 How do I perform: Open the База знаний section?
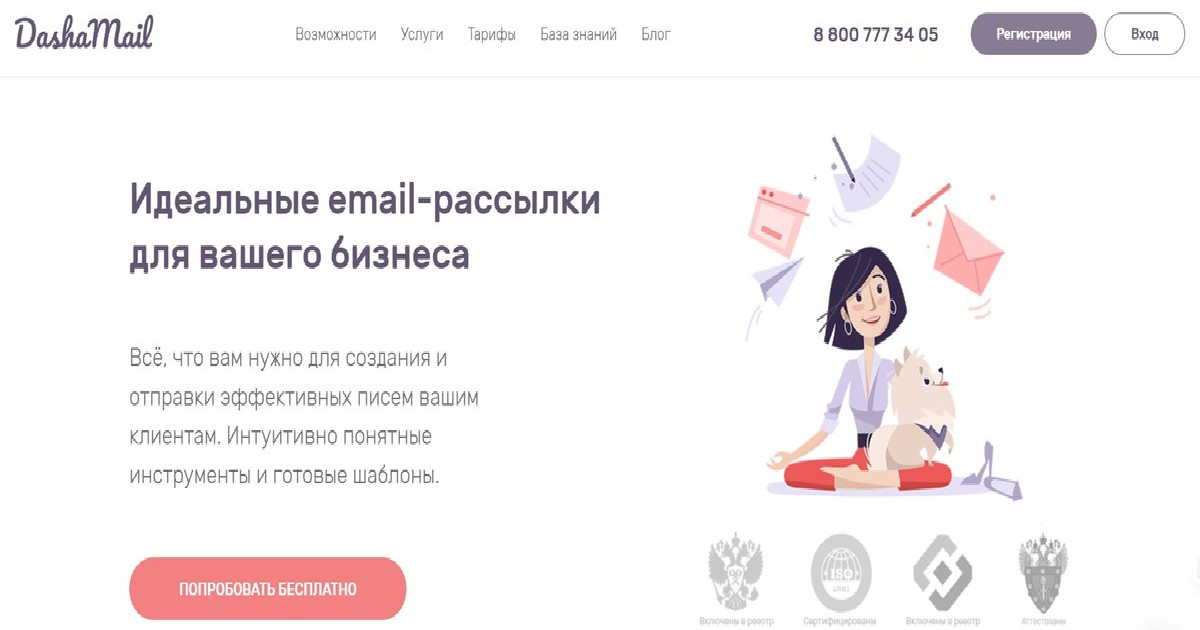(579, 34)
